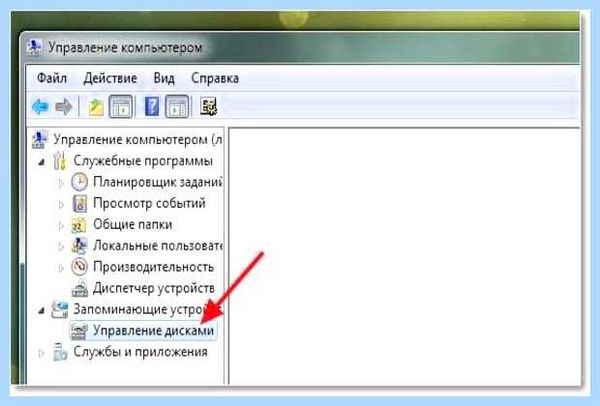600x406 pixels.
Task: Click the Локальные пользователи users icon
Action: pos(80,246)
